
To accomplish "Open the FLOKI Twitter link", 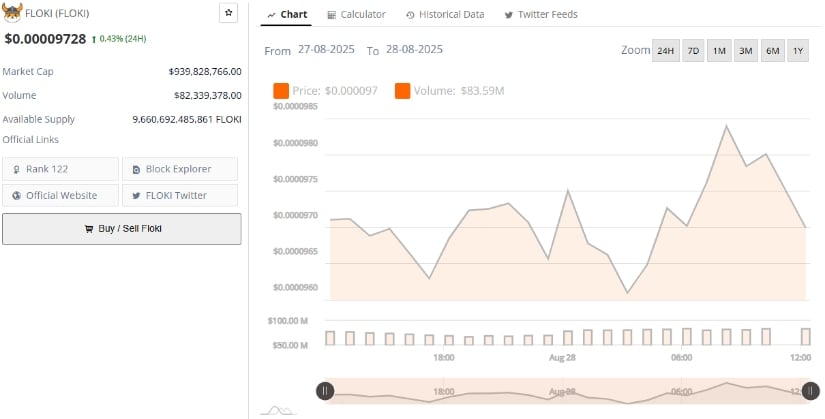I will [x=180, y=195].
